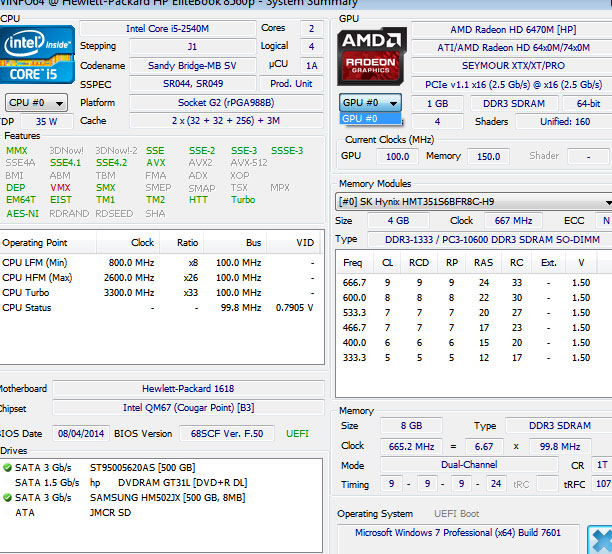Viewport: 612px width, 554px height.
Task: Click the EM64T feature label
Action: point(21,200)
